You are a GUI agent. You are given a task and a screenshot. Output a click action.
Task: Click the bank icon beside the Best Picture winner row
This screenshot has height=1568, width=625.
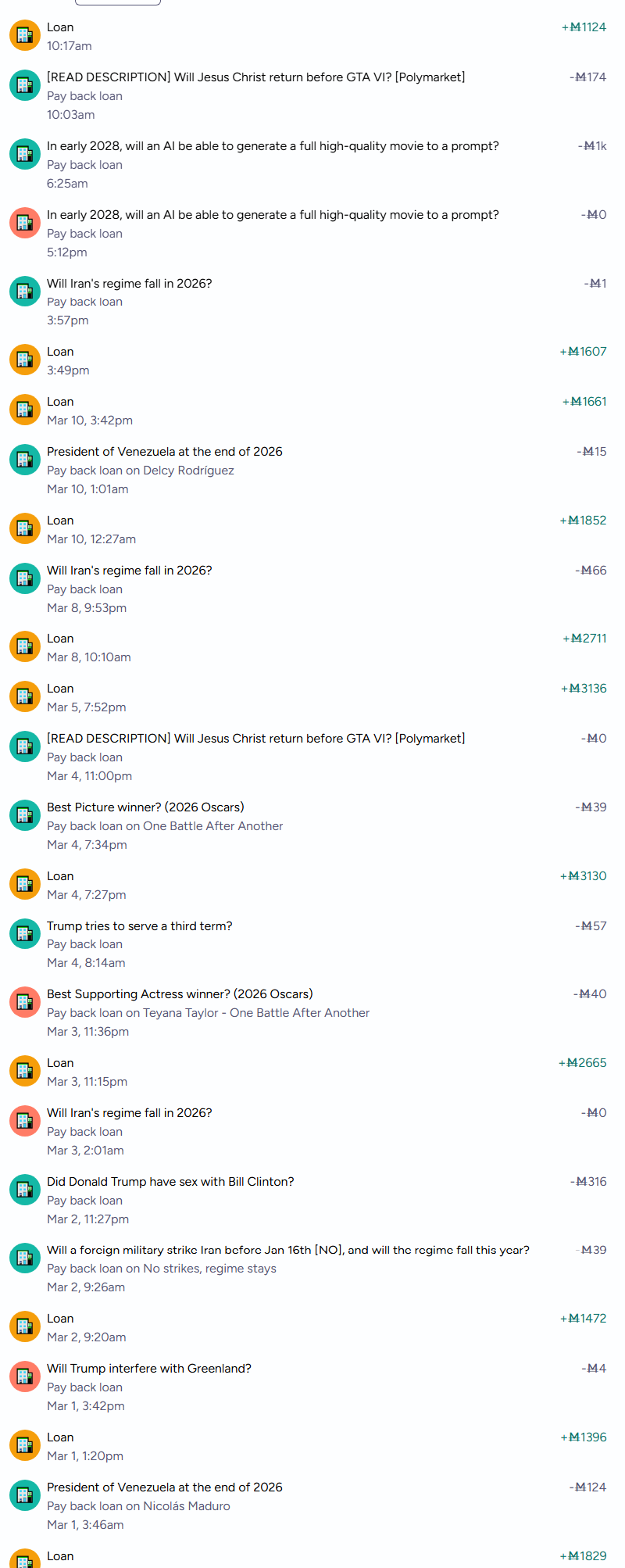tap(24, 815)
